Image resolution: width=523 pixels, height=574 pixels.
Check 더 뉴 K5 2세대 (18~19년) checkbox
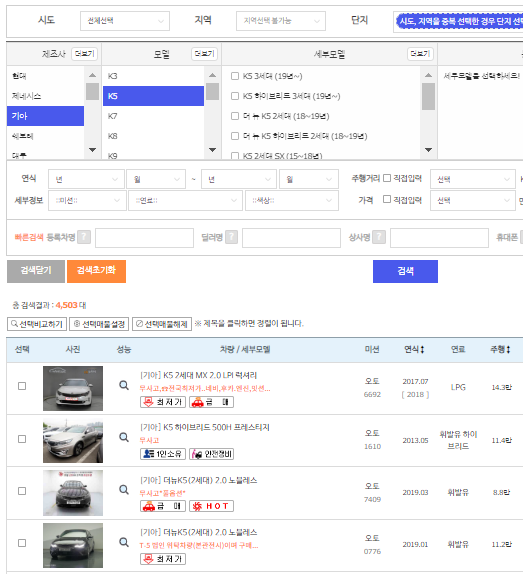tap(235, 116)
